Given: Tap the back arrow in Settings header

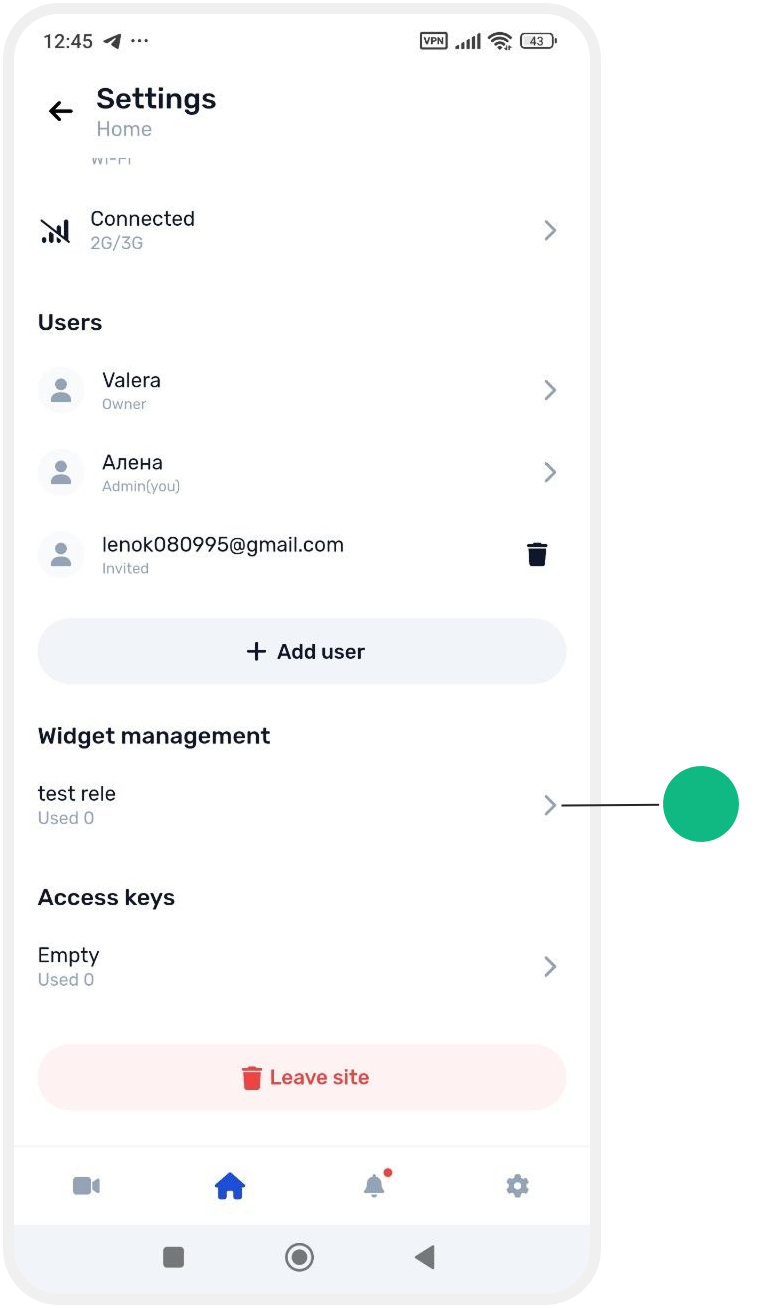Looking at the screenshot, I should tap(61, 111).
